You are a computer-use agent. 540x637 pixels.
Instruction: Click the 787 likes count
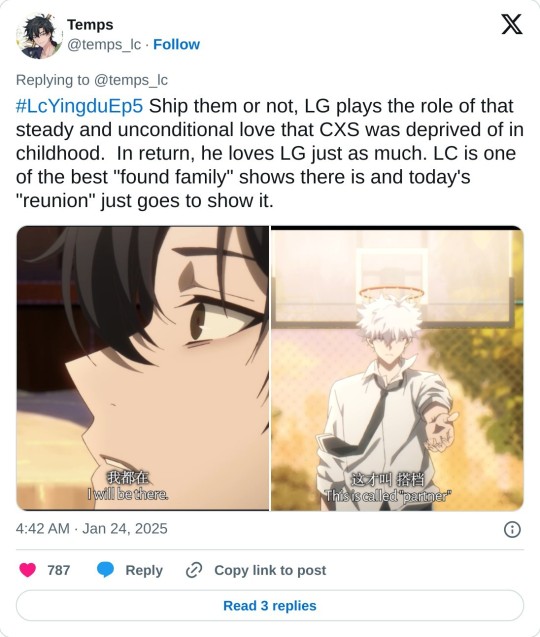(x=59, y=570)
